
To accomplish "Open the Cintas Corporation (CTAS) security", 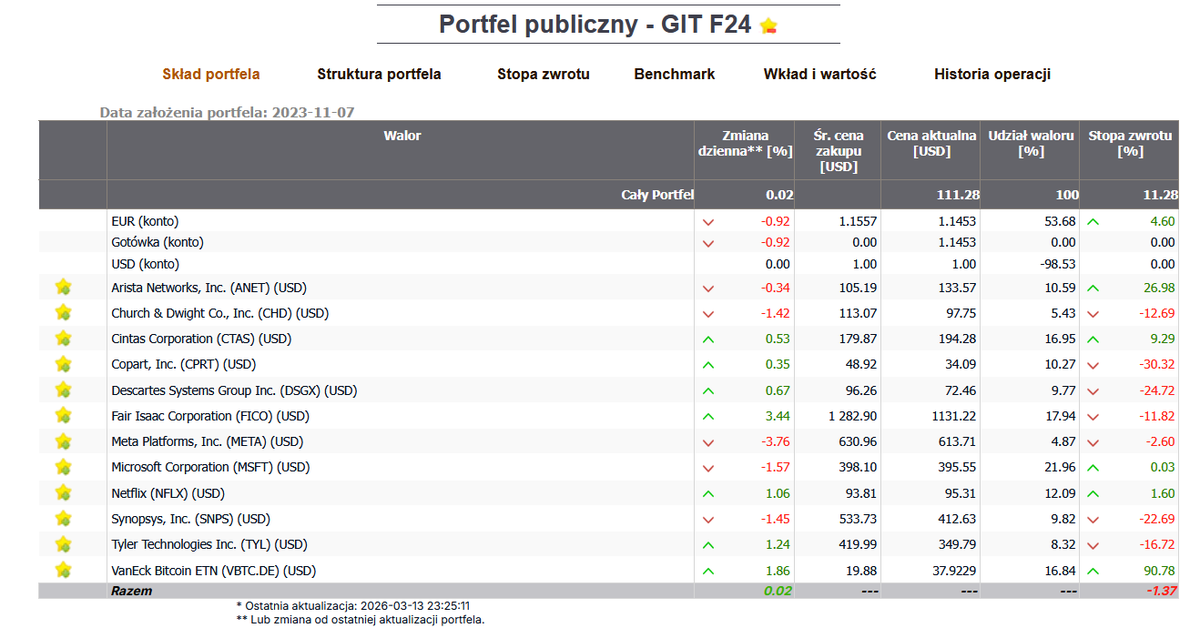I will (201, 338).
